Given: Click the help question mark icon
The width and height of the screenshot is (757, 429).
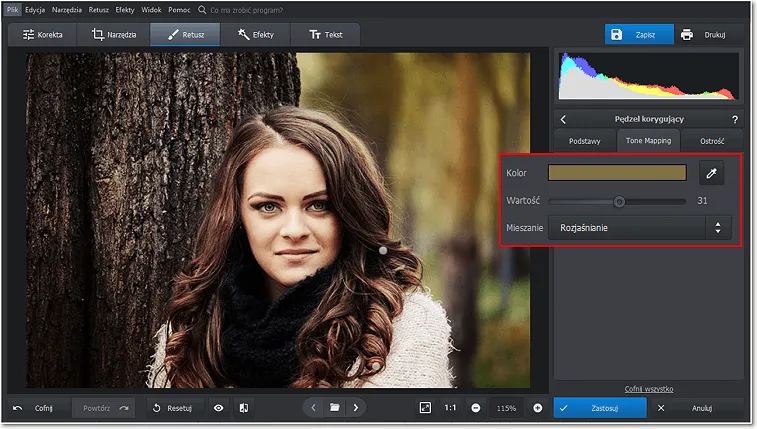Looking at the screenshot, I should coord(734,120).
